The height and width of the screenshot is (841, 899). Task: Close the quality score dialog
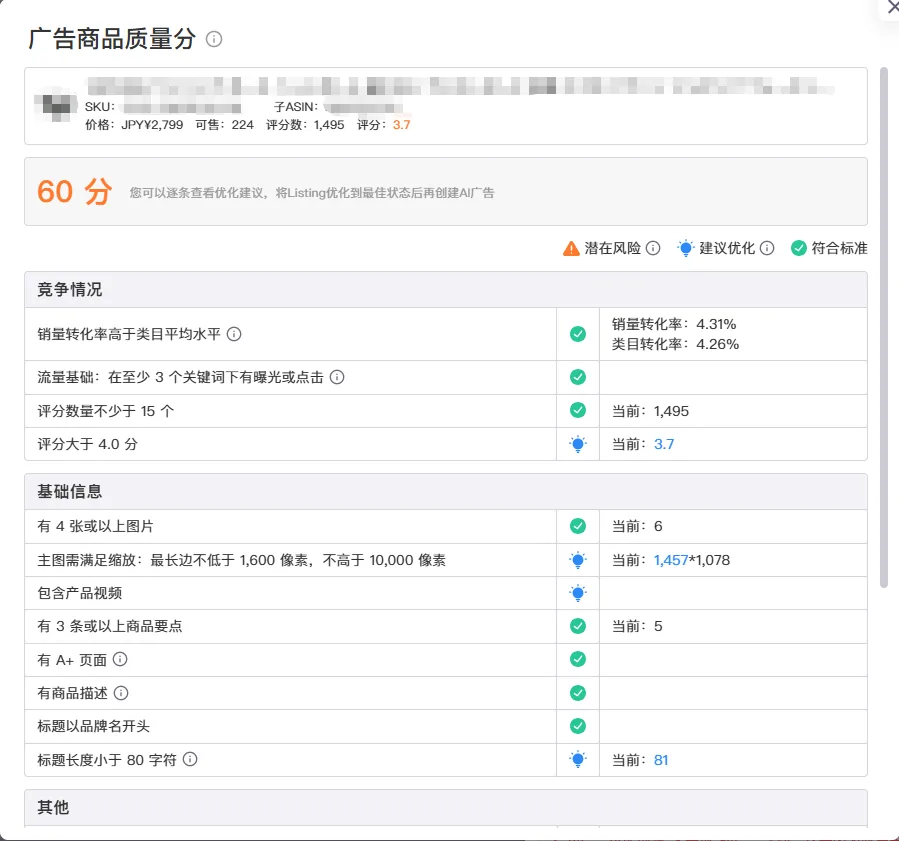[x=892, y=7]
